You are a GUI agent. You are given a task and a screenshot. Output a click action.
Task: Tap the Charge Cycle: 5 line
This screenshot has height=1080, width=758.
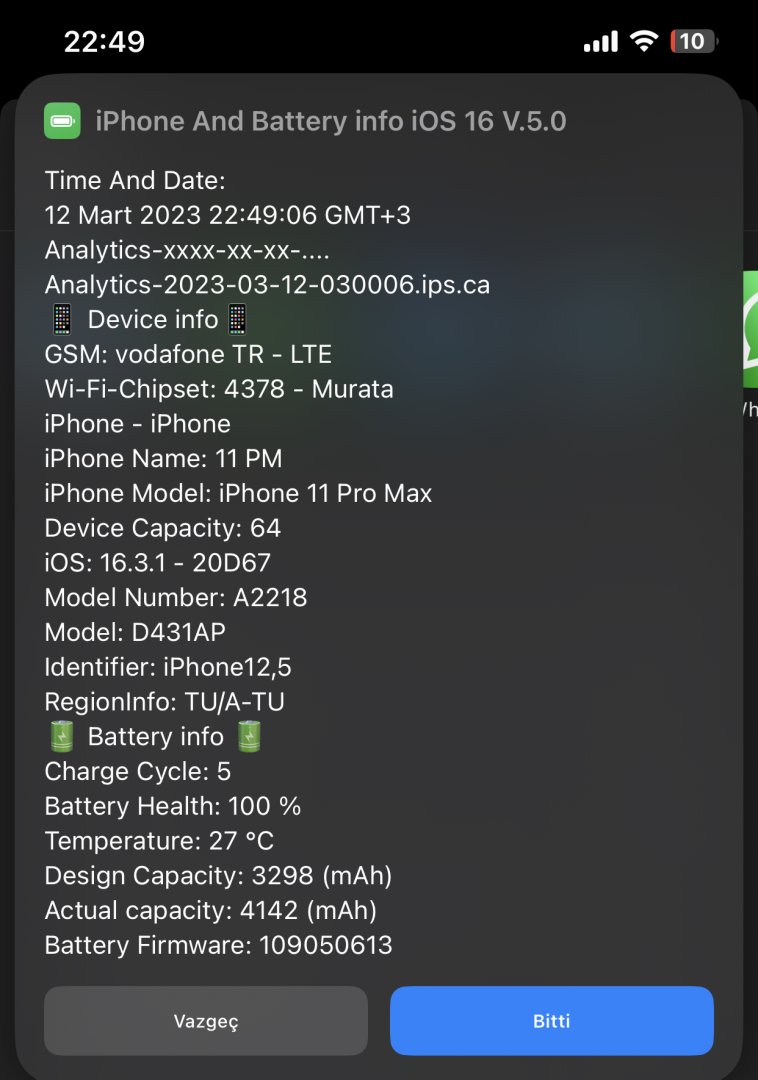(x=138, y=771)
